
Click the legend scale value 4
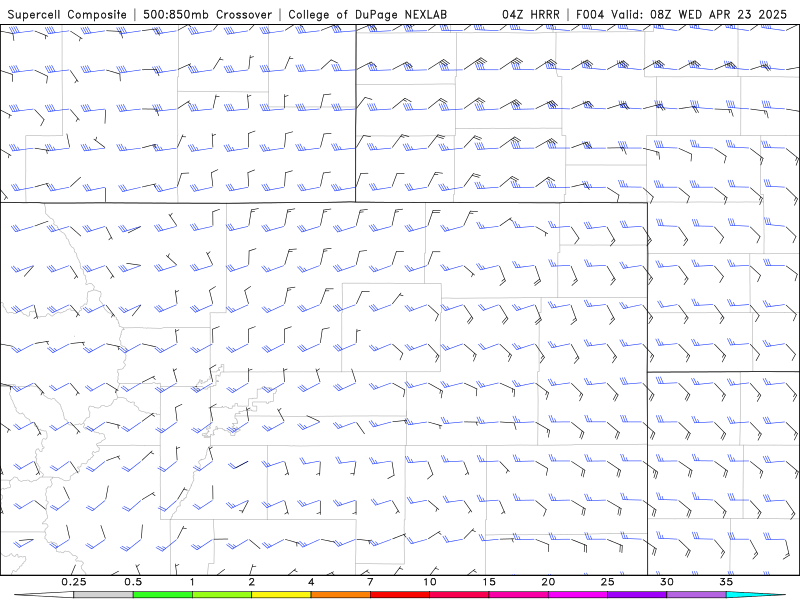(x=311, y=582)
